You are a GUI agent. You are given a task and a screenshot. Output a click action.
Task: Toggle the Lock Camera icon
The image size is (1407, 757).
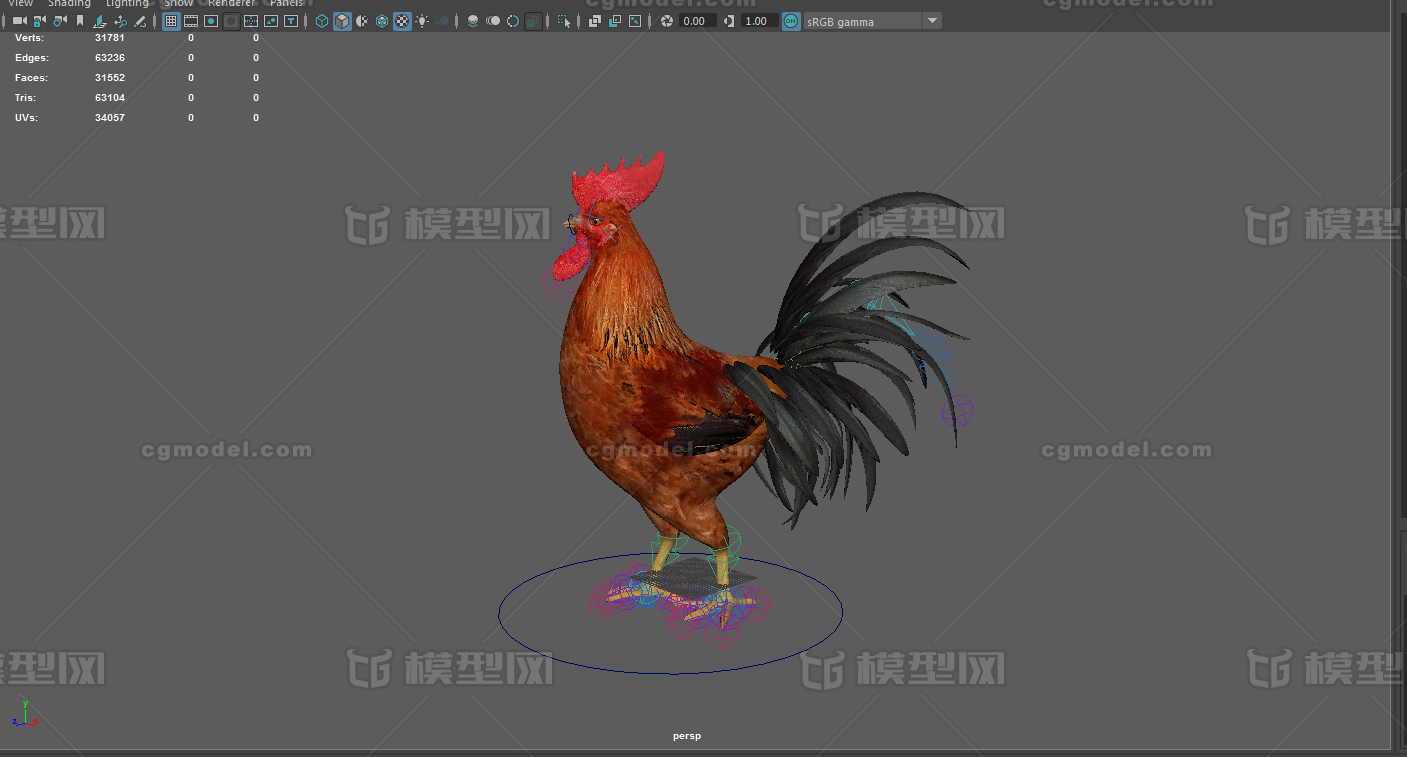coord(39,21)
